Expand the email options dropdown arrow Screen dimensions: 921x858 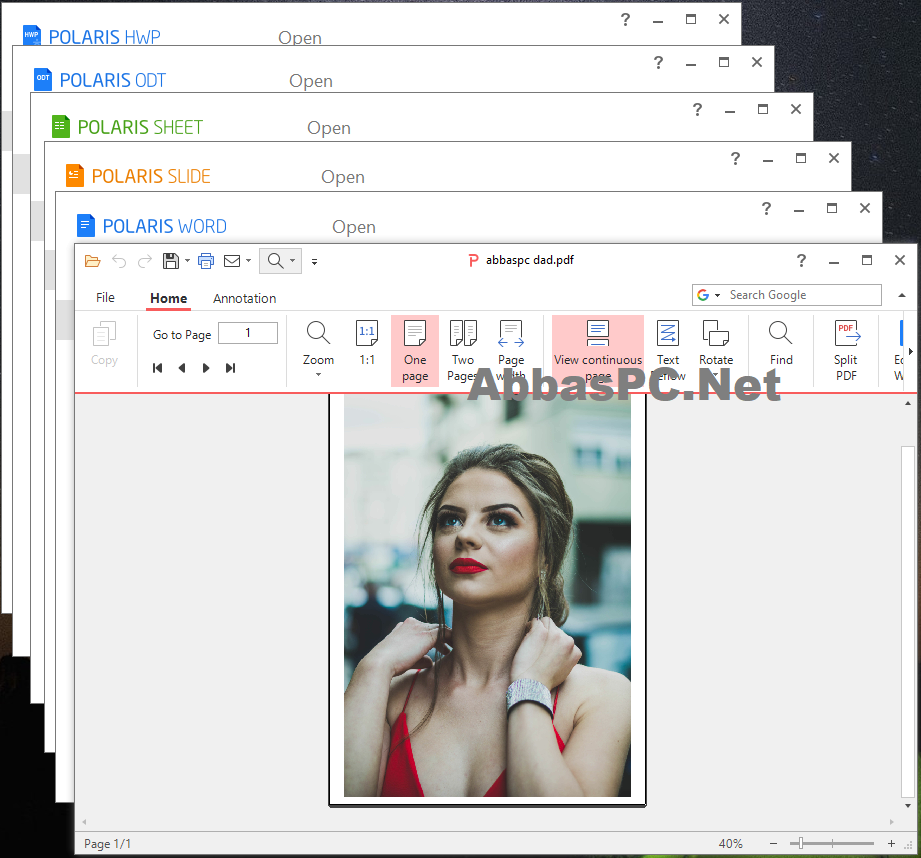[x=248, y=261]
